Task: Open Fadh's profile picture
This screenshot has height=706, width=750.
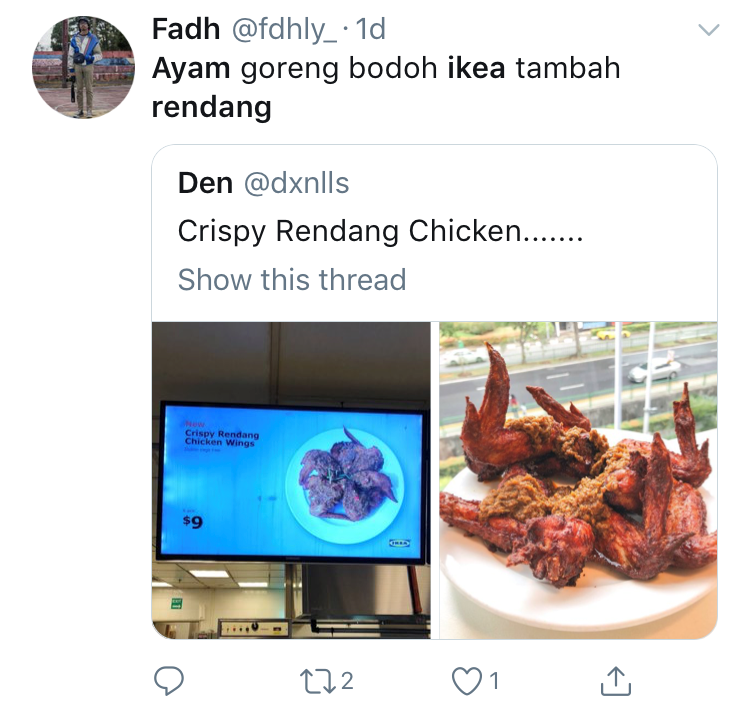Action: click(x=84, y=67)
